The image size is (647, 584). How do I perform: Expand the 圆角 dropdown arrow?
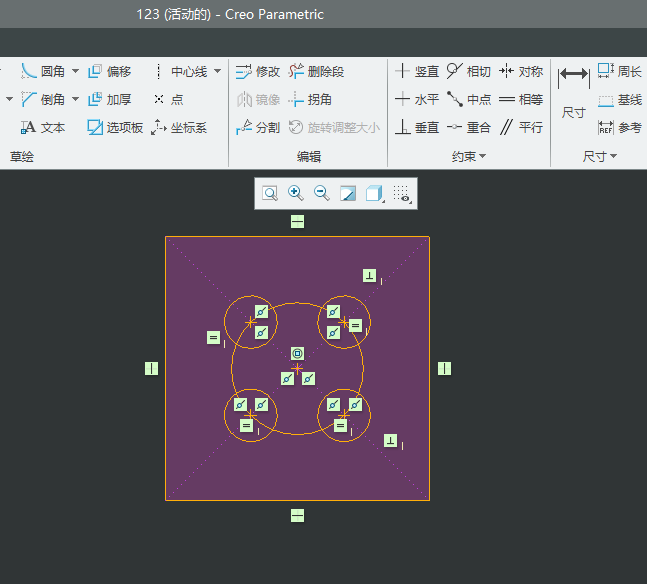point(76,71)
